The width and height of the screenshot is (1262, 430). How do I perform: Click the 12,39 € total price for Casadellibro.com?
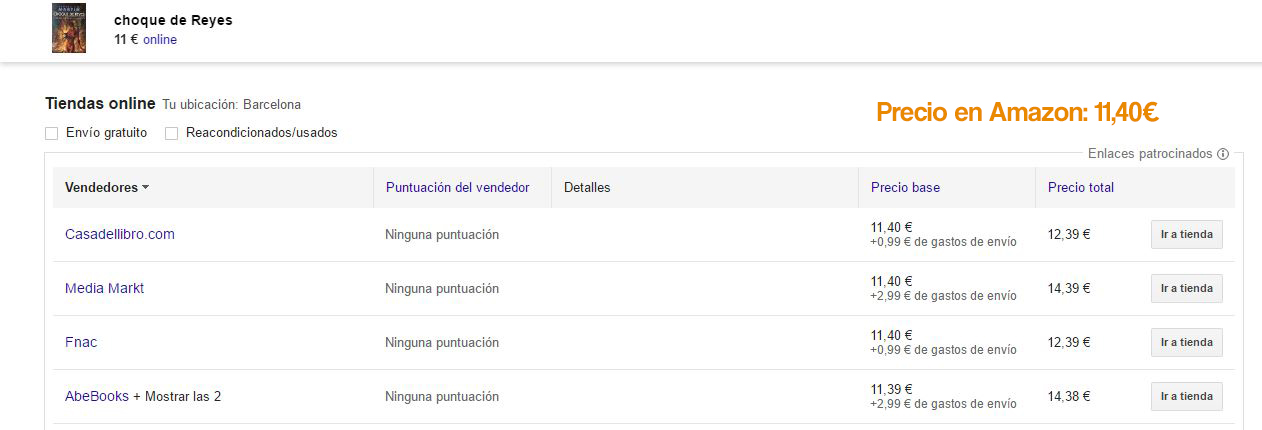[1069, 234]
